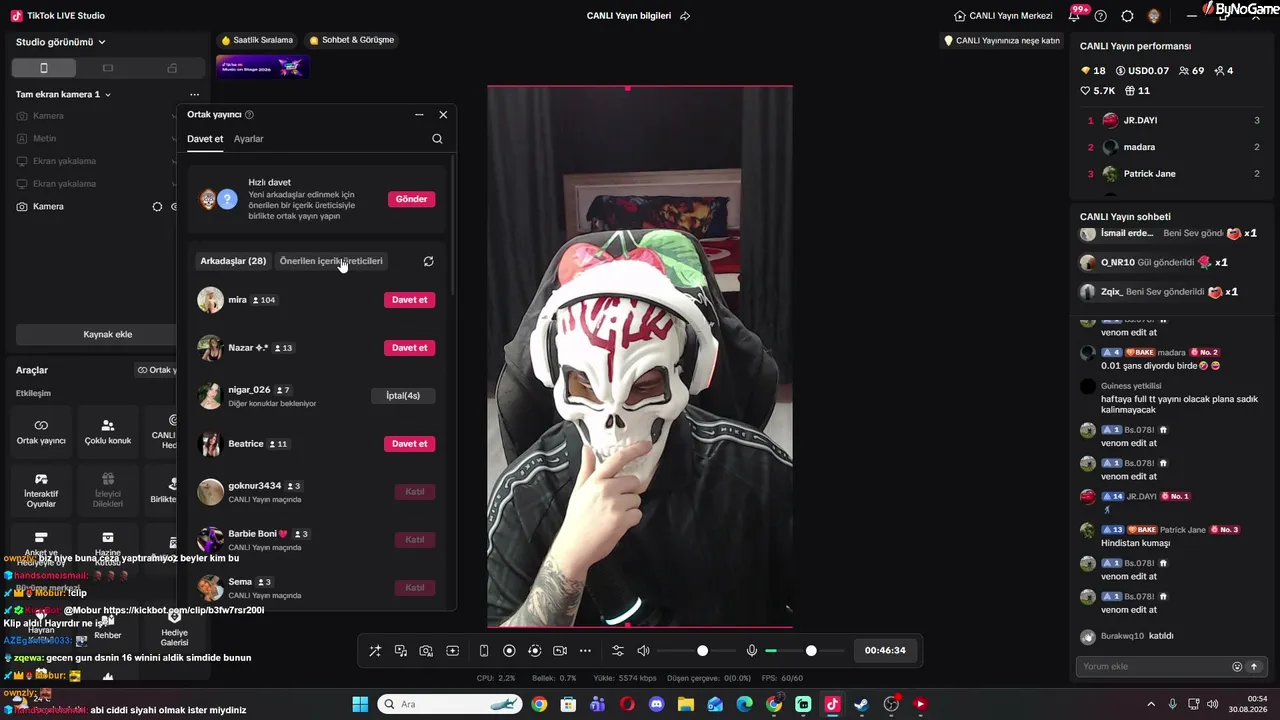
Task: Click the phone orientation icon in control bar
Action: tap(484, 651)
